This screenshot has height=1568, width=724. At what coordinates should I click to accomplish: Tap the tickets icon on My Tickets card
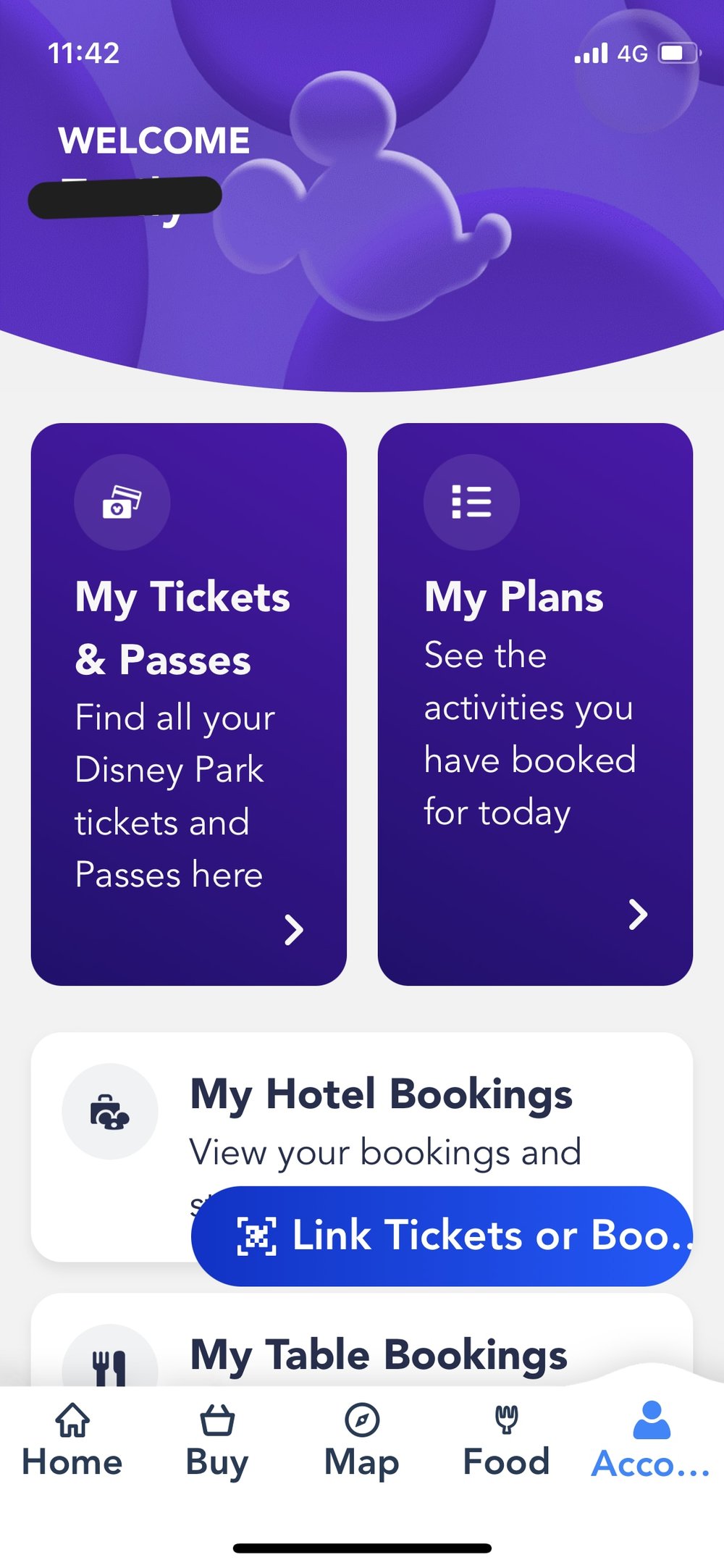(122, 502)
